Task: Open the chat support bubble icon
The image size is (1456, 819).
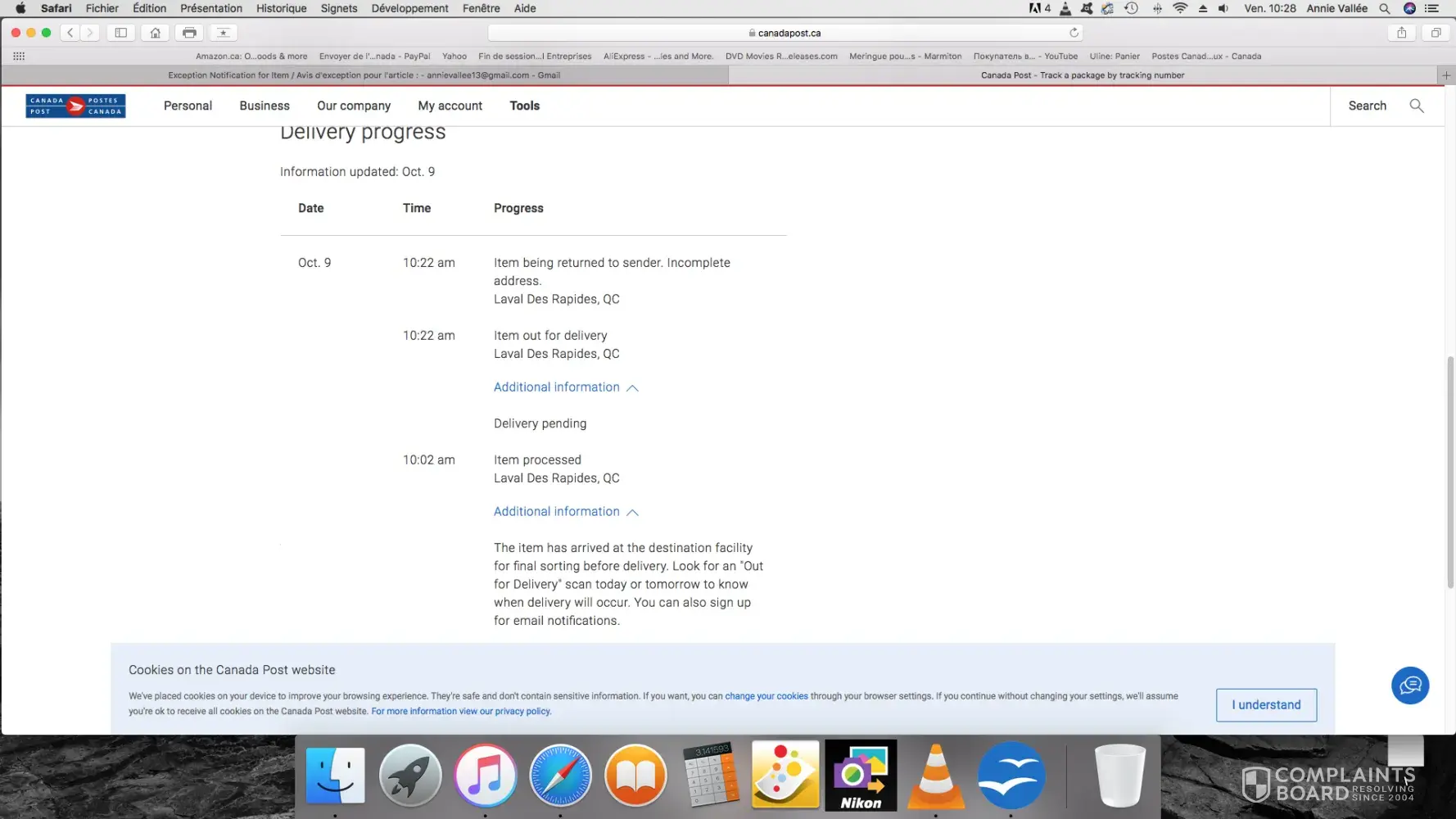Action: click(x=1409, y=686)
